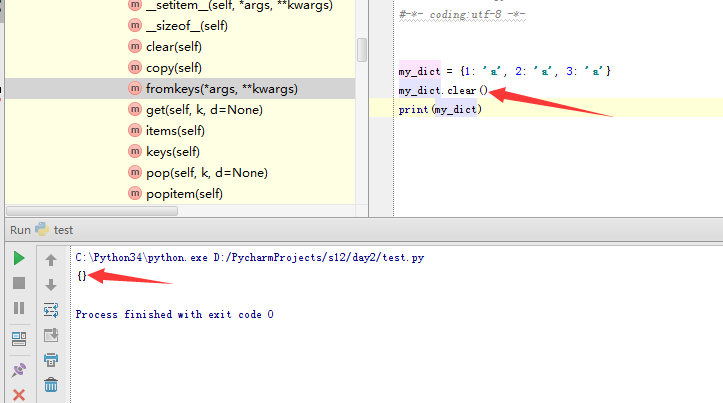Click the method icon beside popitem(self)

tap(135, 193)
